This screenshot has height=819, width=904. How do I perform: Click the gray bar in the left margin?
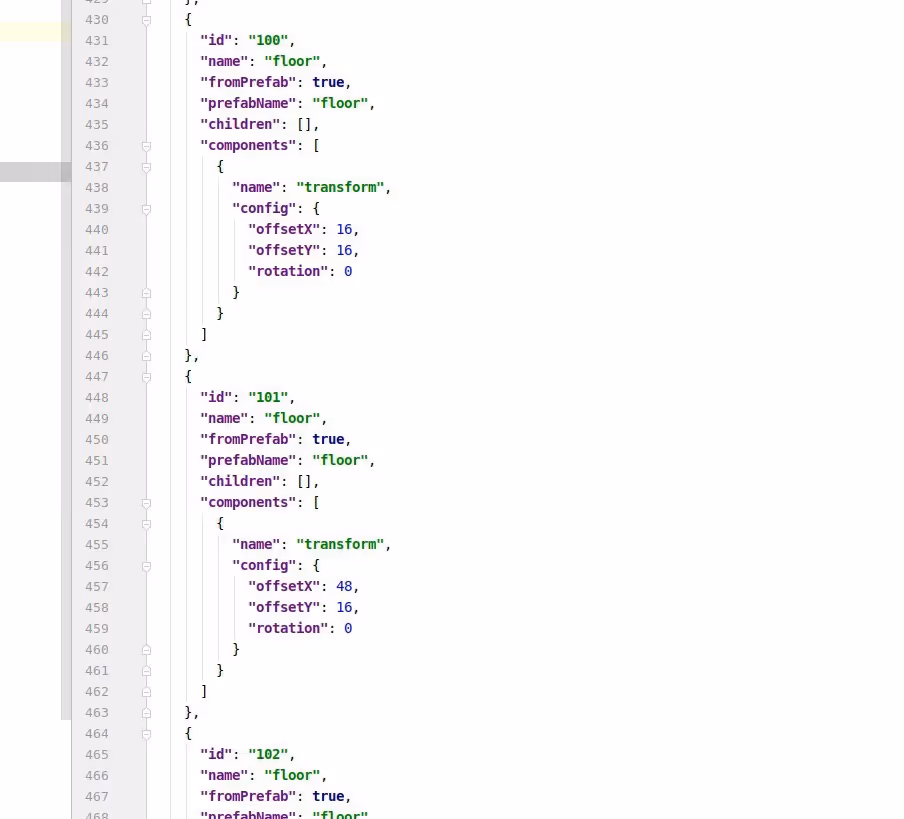point(35,172)
